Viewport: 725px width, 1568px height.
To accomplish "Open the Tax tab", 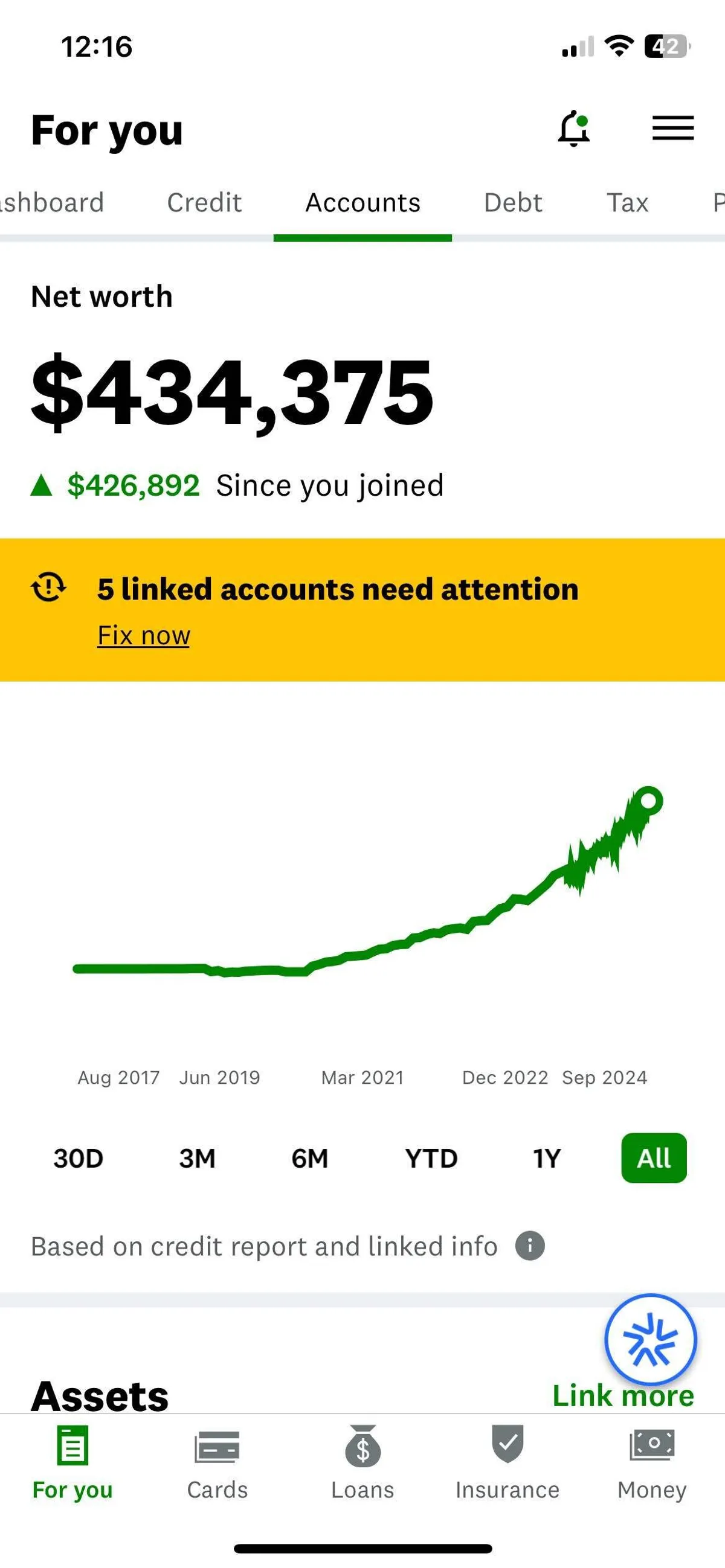I will 628,203.
